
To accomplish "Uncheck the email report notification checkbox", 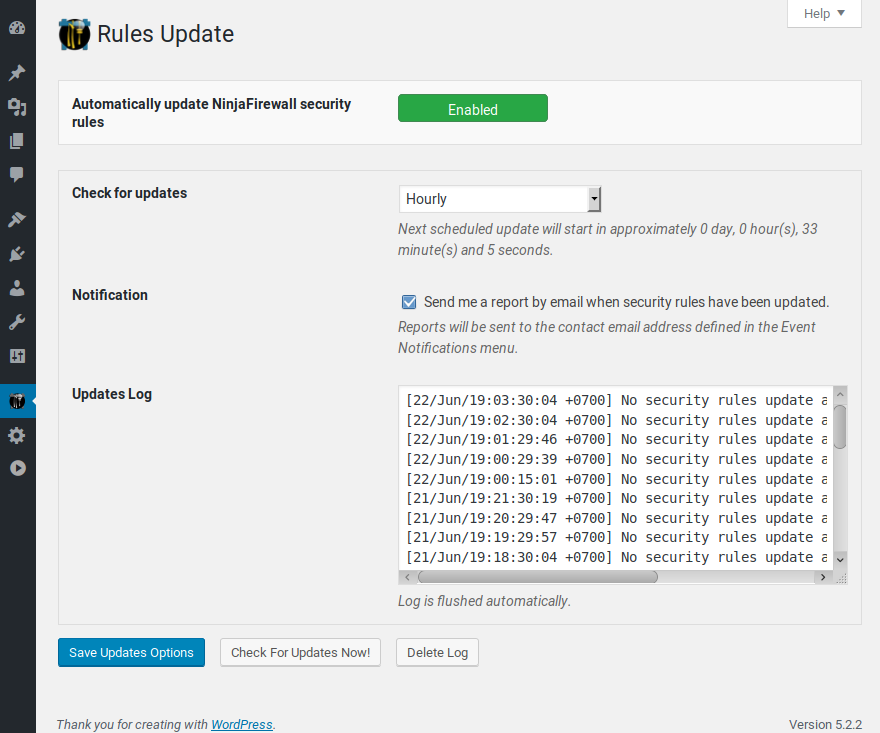I will pyautogui.click(x=409, y=302).
